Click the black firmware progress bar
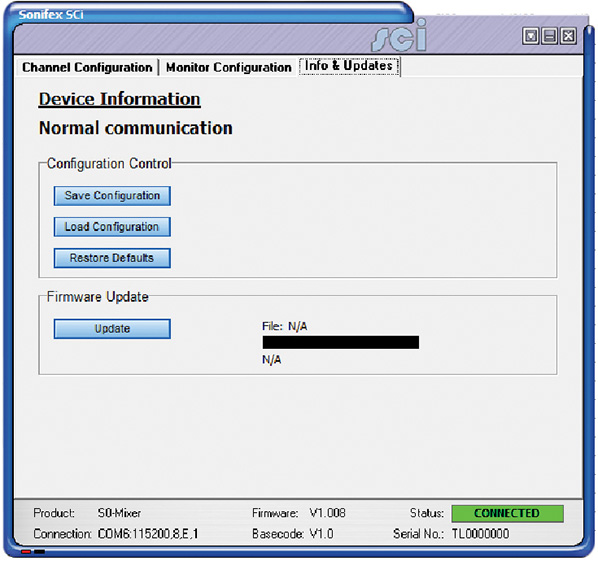 coord(341,342)
